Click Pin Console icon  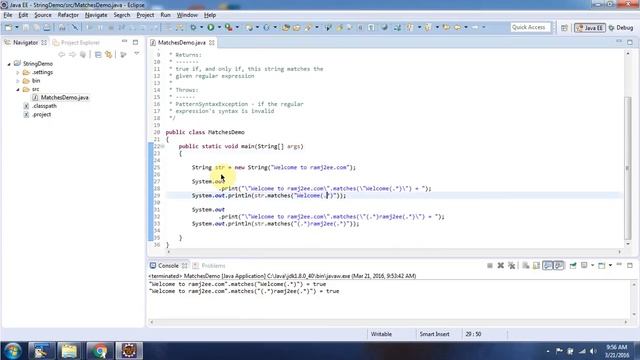573,266
